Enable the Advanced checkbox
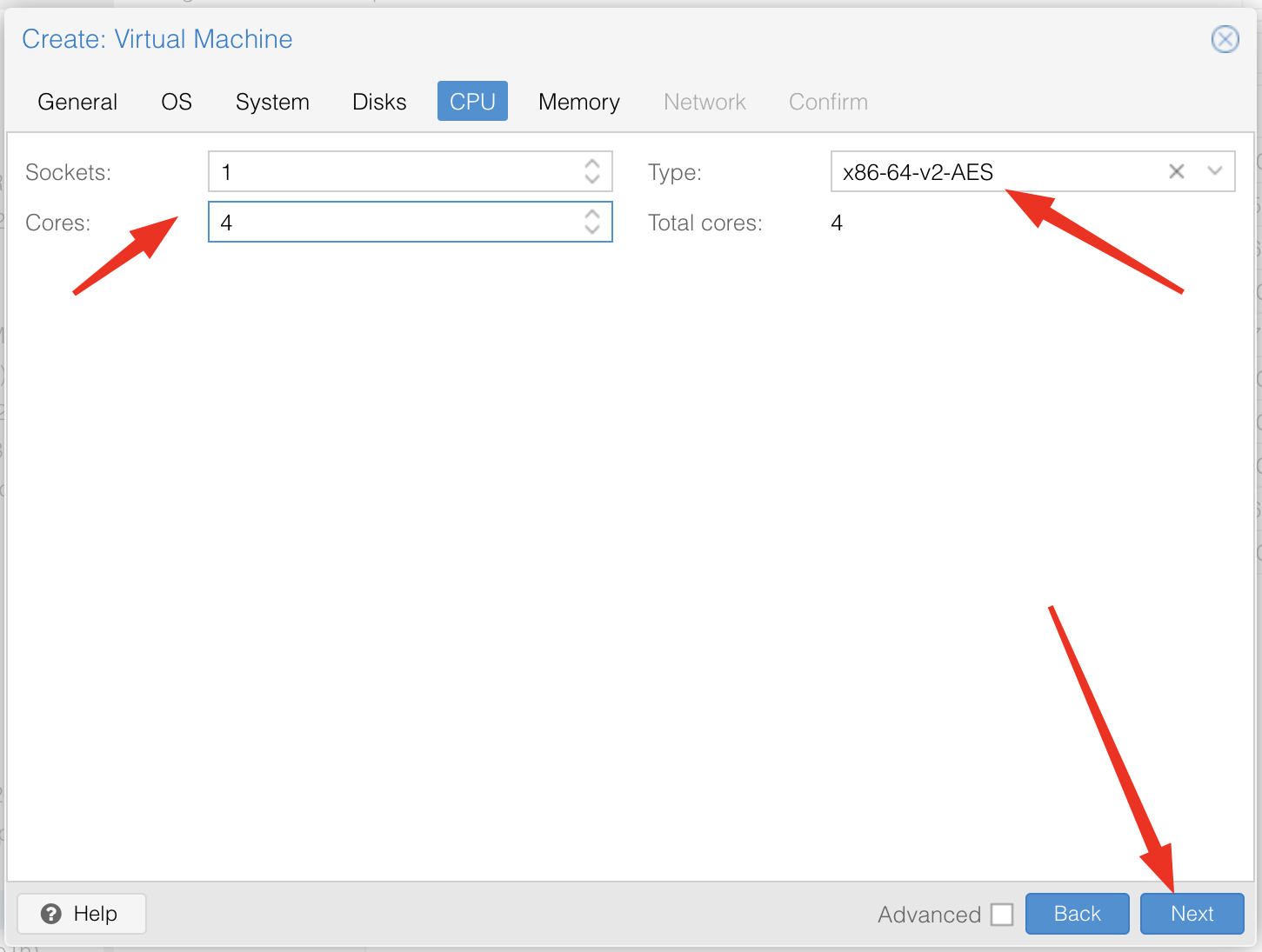 point(1002,915)
